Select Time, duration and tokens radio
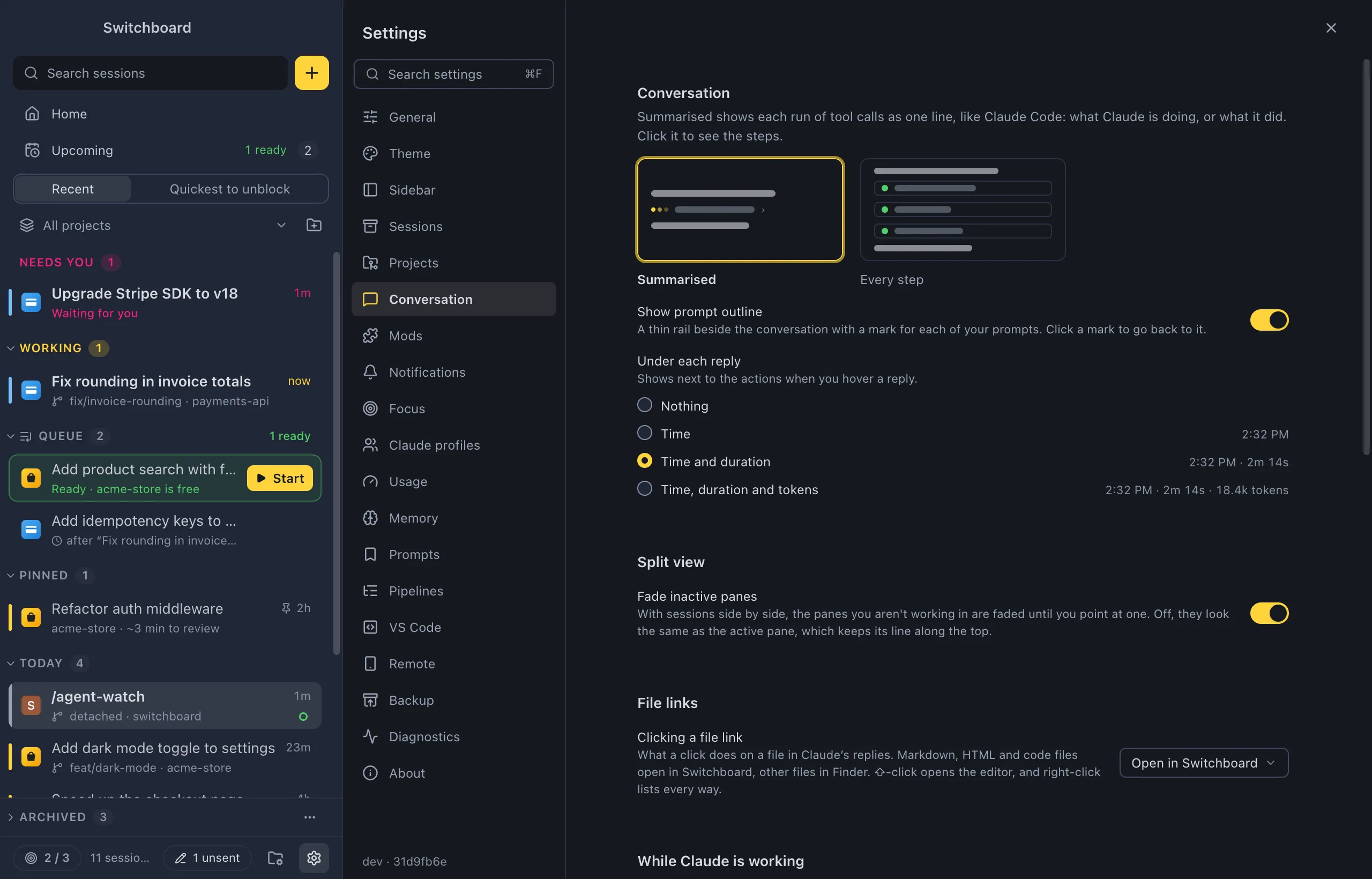Screen dimensions: 1372x879 (644, 489)
